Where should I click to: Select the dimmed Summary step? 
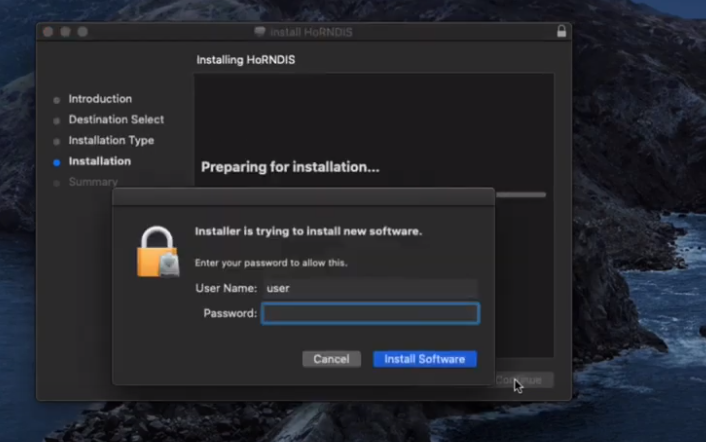93,182
